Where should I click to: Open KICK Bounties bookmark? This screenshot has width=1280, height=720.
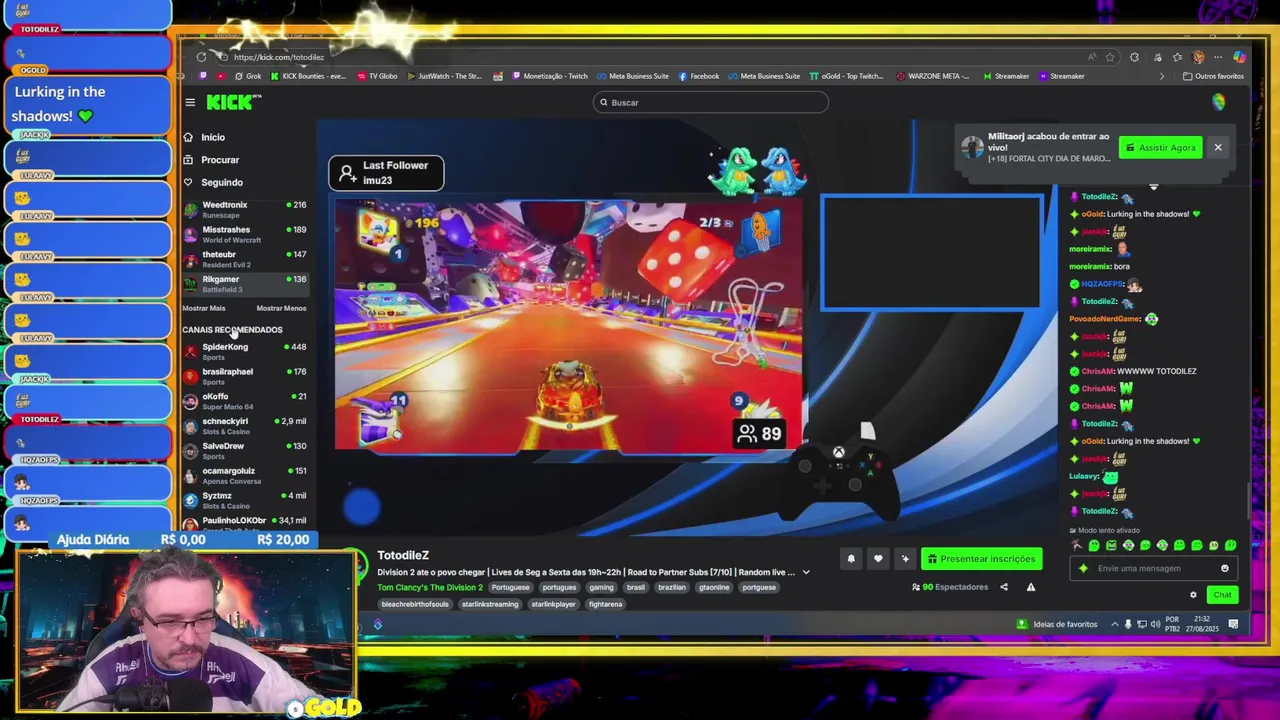309,76
